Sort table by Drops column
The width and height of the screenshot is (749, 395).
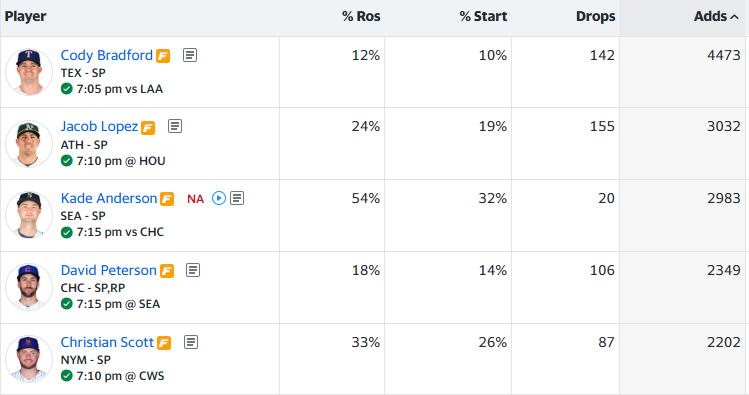click(595, 17)
